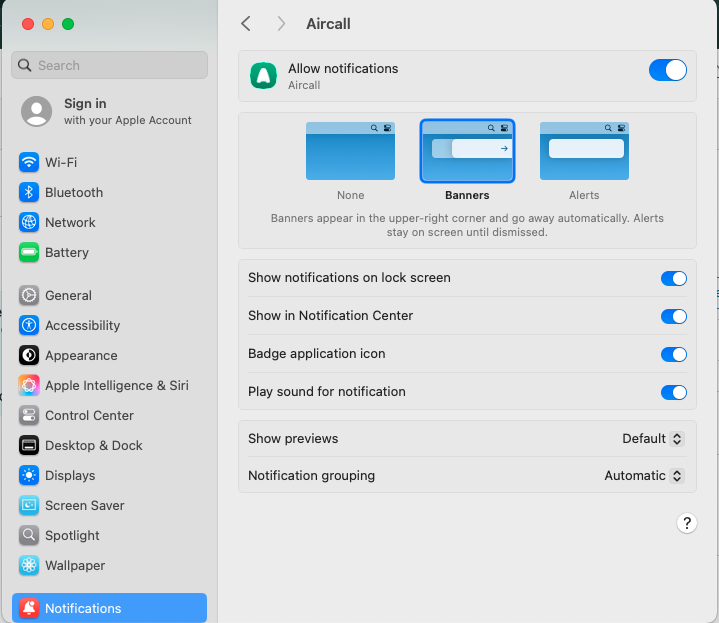
Task: Click the Accessibility icon
Action: (29, 325)
